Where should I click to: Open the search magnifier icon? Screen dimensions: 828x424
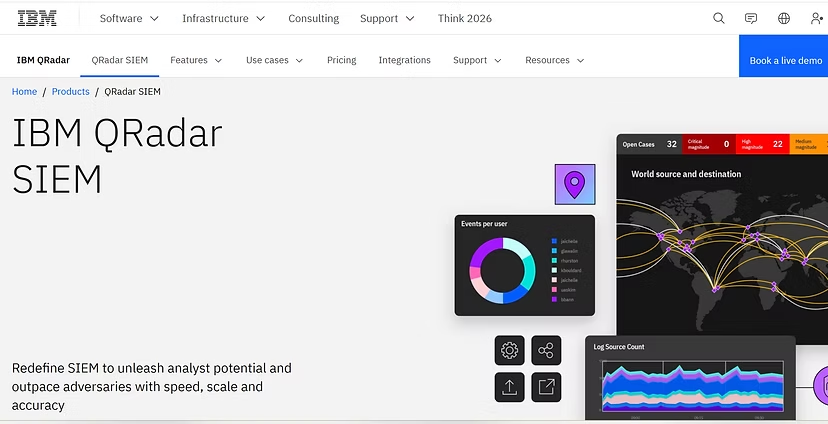[x=718, y=18]
